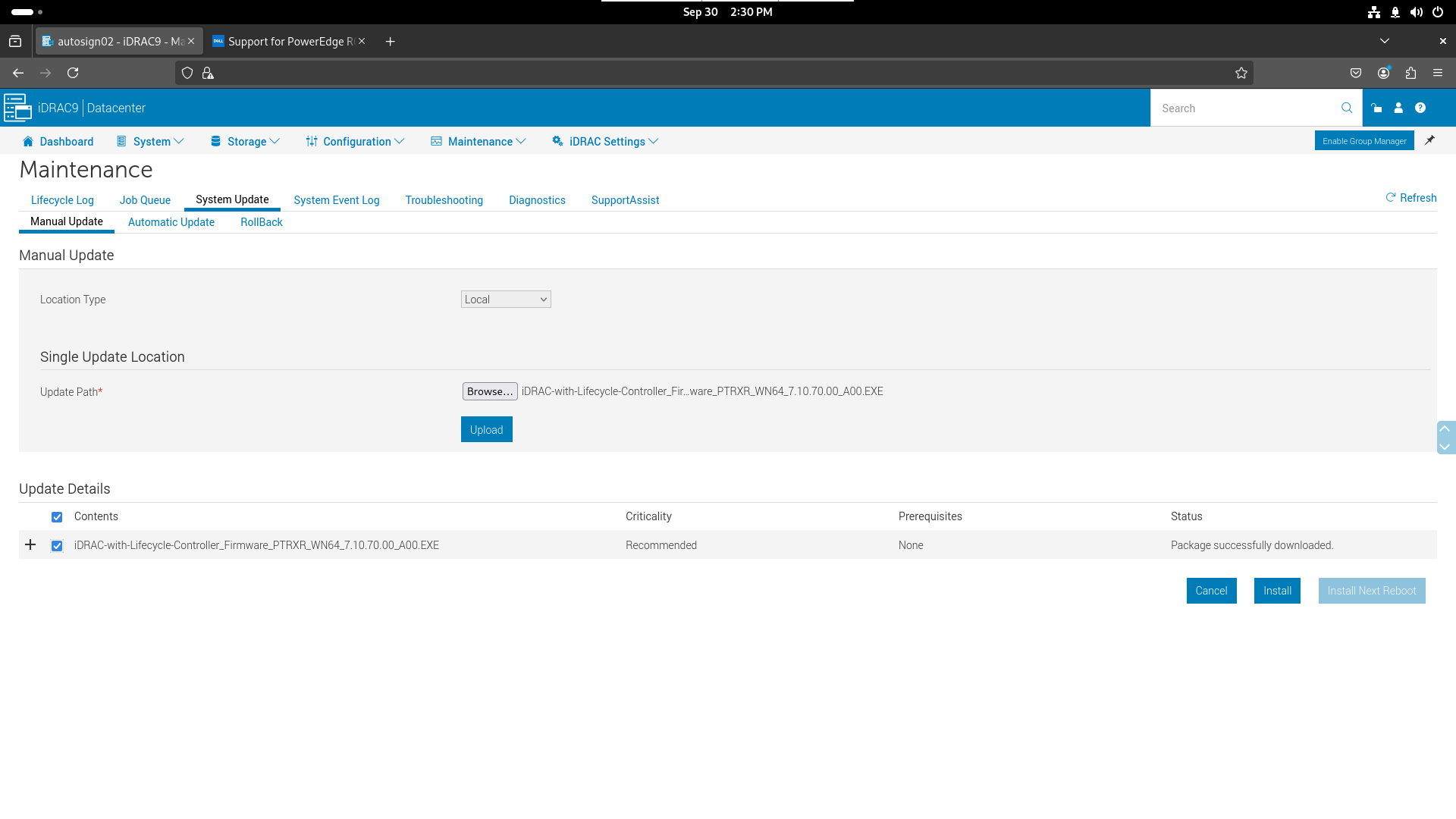1456x819 pixels.
Task: Open the Diagnostics tab
Action: point(537,200)
